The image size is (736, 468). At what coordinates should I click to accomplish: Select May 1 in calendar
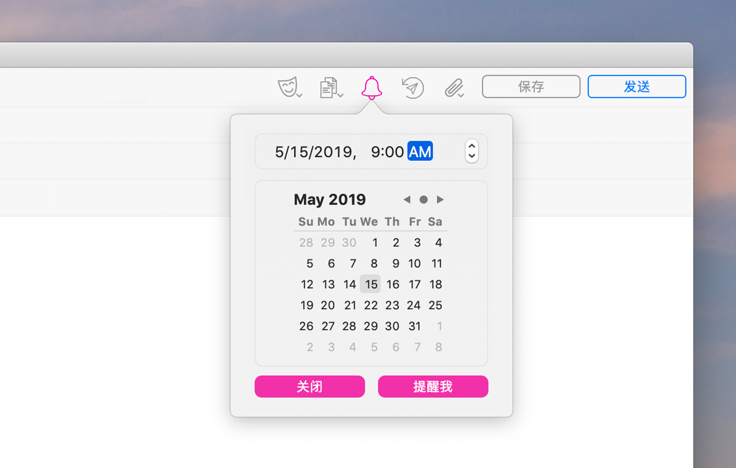[x=375, y=243]
